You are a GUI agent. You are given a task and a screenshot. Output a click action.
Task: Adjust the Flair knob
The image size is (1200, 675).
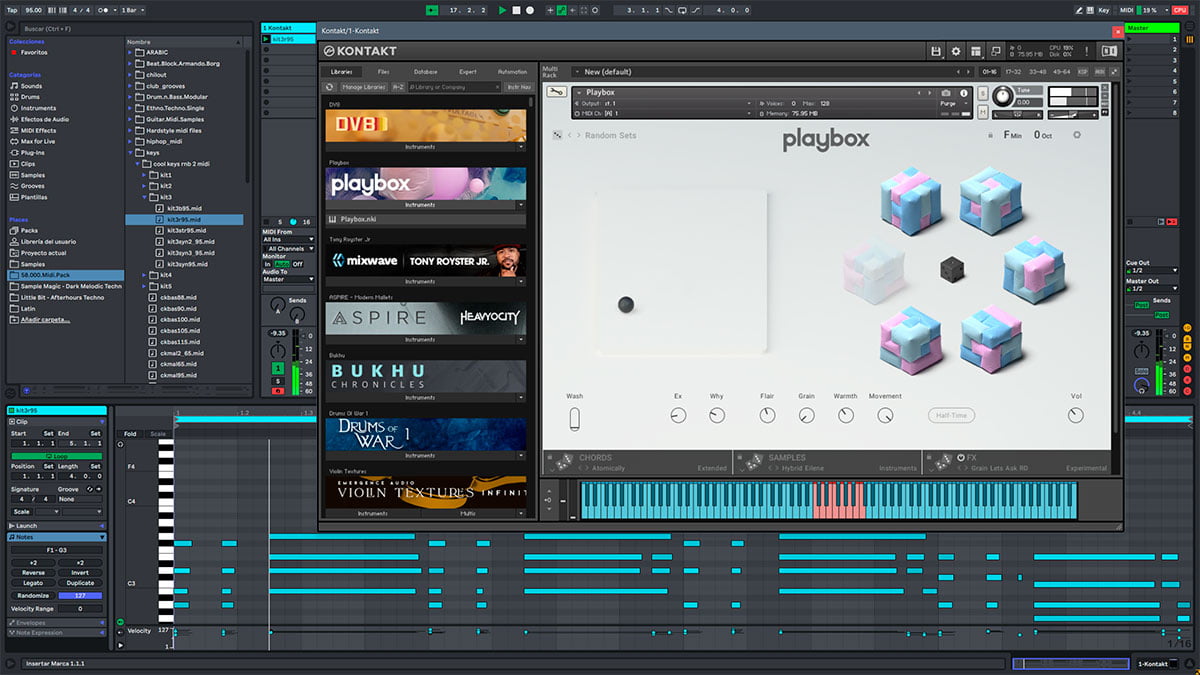[x=767, y=415]
